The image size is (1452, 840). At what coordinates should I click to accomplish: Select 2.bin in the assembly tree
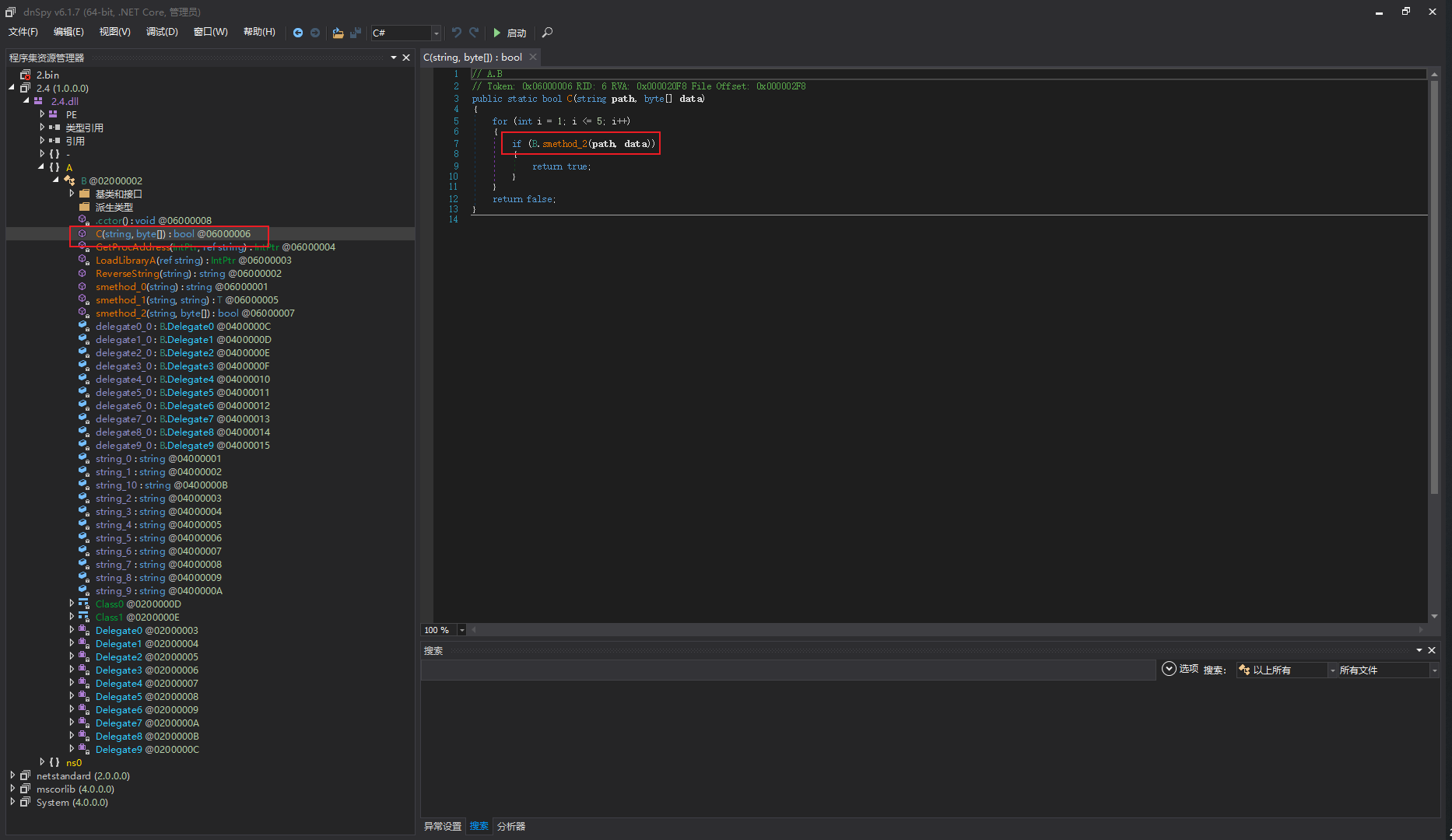[x=47, y=75]
